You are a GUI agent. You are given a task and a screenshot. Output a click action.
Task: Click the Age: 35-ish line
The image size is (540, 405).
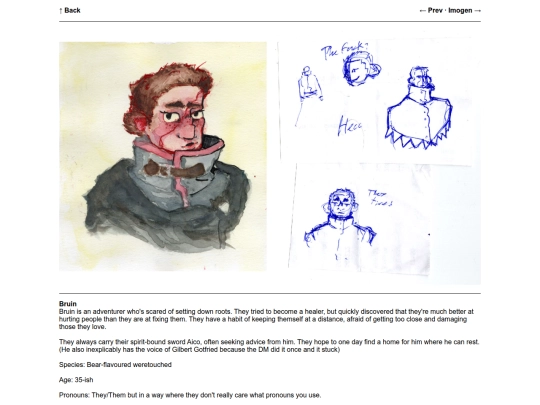[x=76, y=380]
